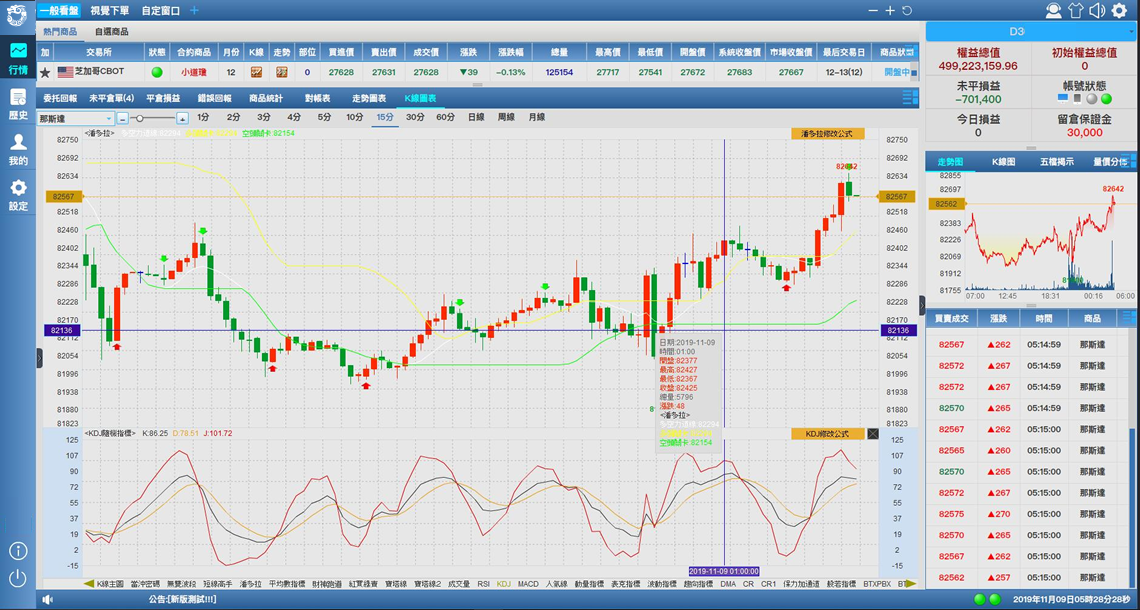Click the power logout icon in sidebar
This screenshot has width=1140, height=610.
coord(18,578)
